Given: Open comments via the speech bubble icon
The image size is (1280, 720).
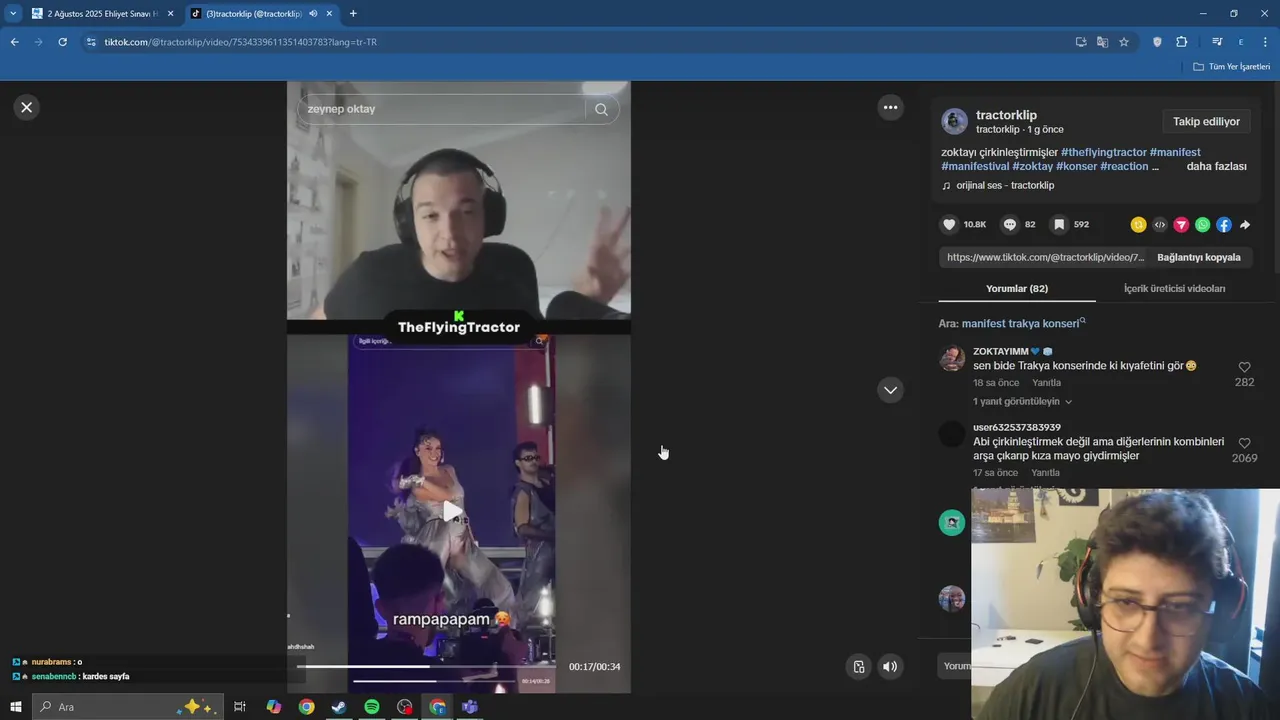Looking at the screenshot, I should (x=1010, y=225).
